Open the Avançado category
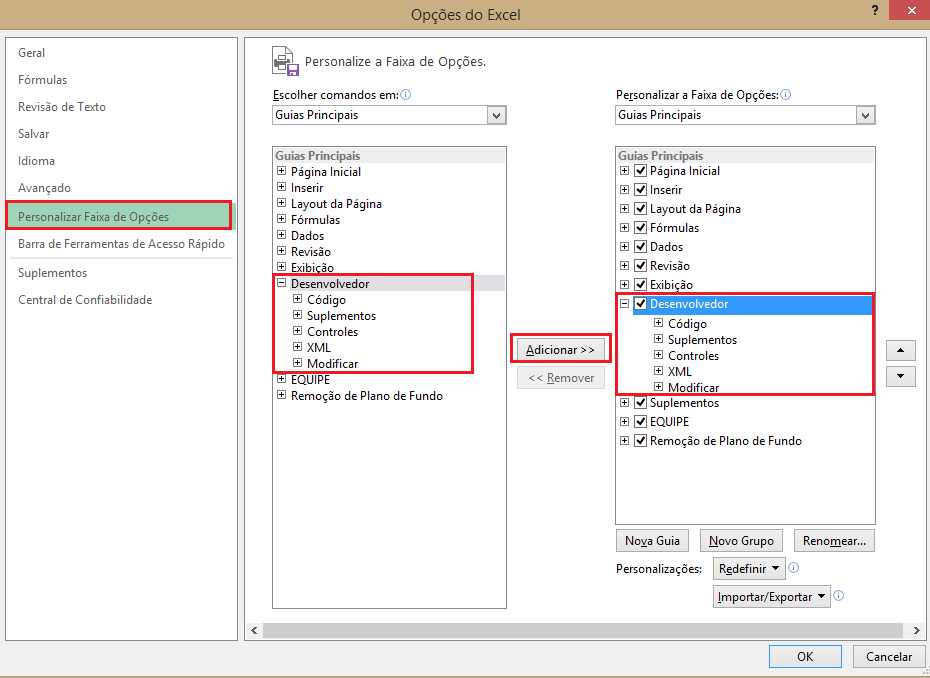This screenshot has width=930, height=678. (44, 188)
